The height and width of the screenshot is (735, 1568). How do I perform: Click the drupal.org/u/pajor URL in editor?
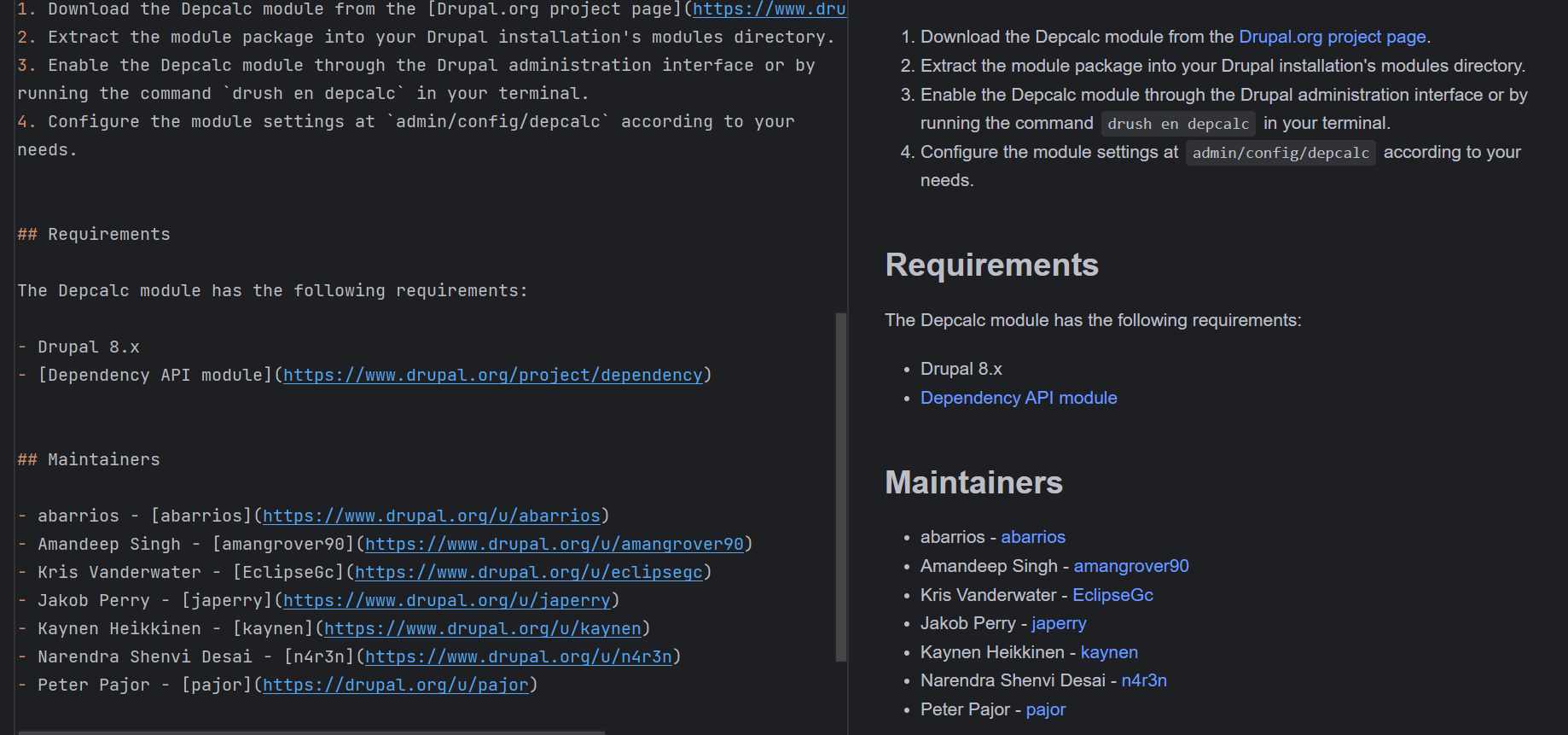tap(395, 685)
